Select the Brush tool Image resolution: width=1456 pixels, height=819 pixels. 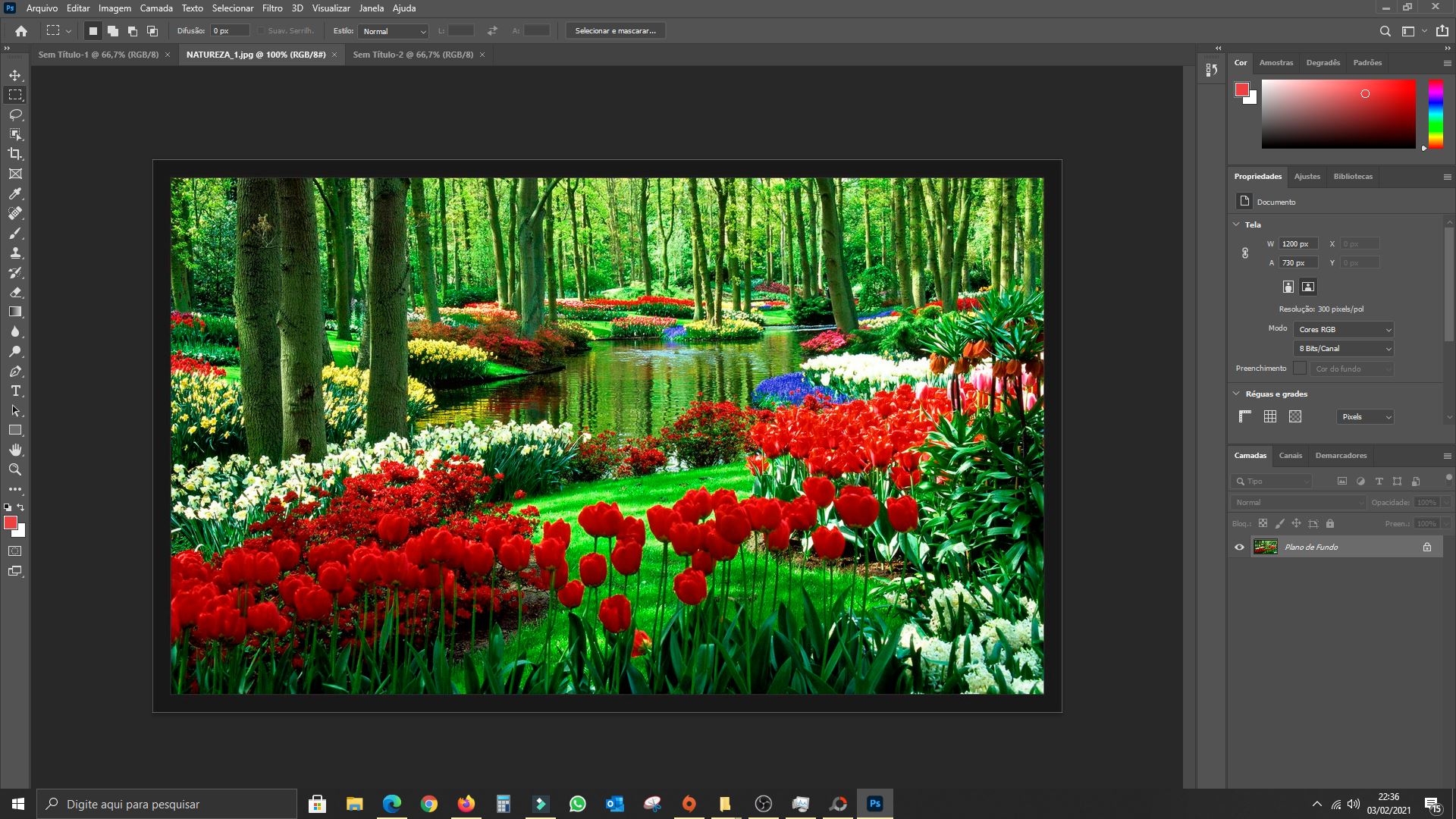pyautogui.click(x=15, y=233)
